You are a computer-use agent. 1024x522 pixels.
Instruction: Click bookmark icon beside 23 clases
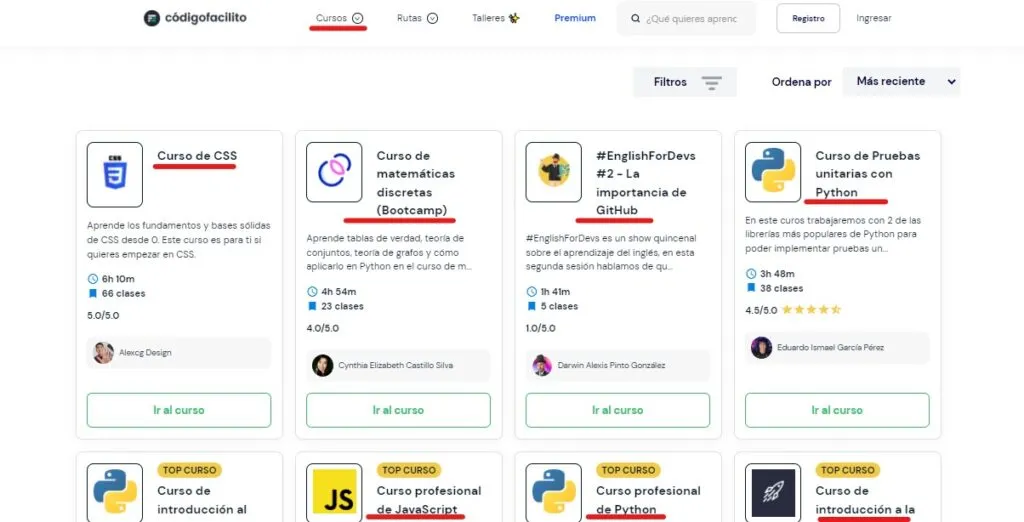312,306
